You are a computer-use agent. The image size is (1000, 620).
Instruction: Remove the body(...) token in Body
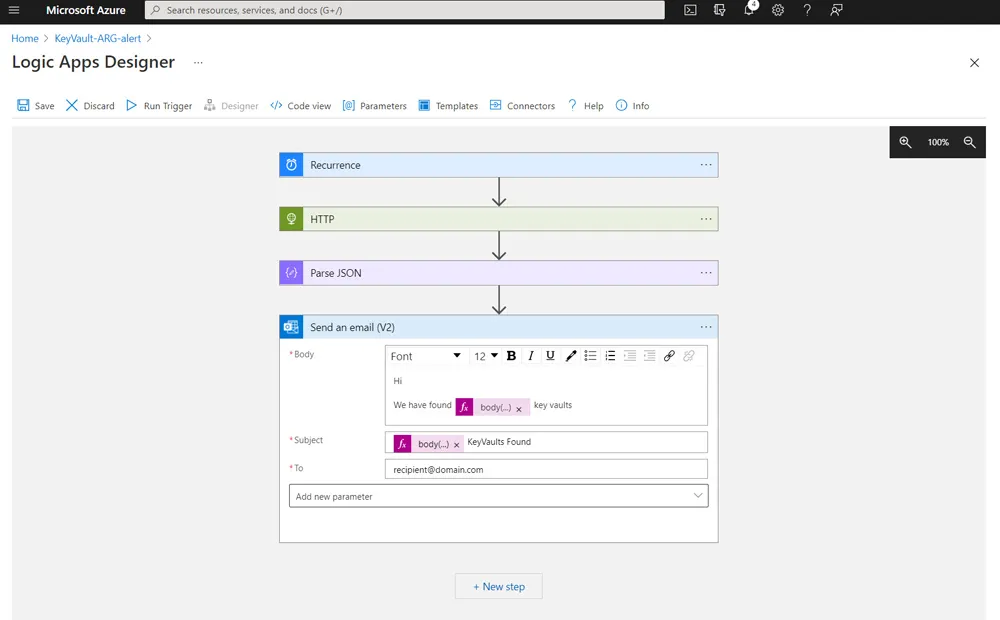pyautogui.click(x=519, y=409)
